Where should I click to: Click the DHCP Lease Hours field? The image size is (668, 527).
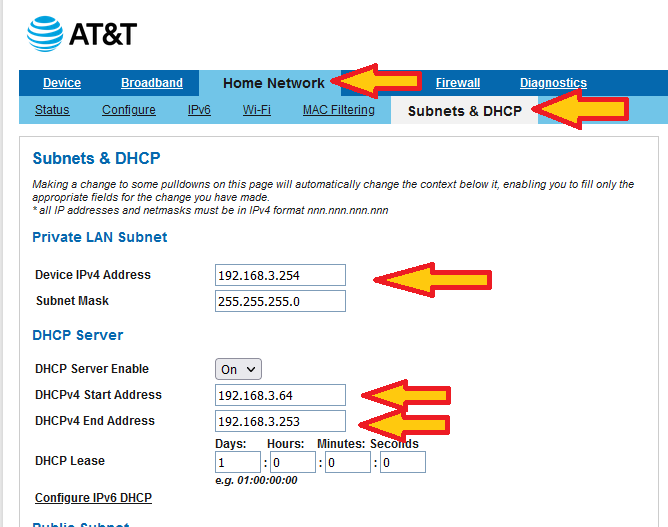pyautogui.click(x=293, y=462)
